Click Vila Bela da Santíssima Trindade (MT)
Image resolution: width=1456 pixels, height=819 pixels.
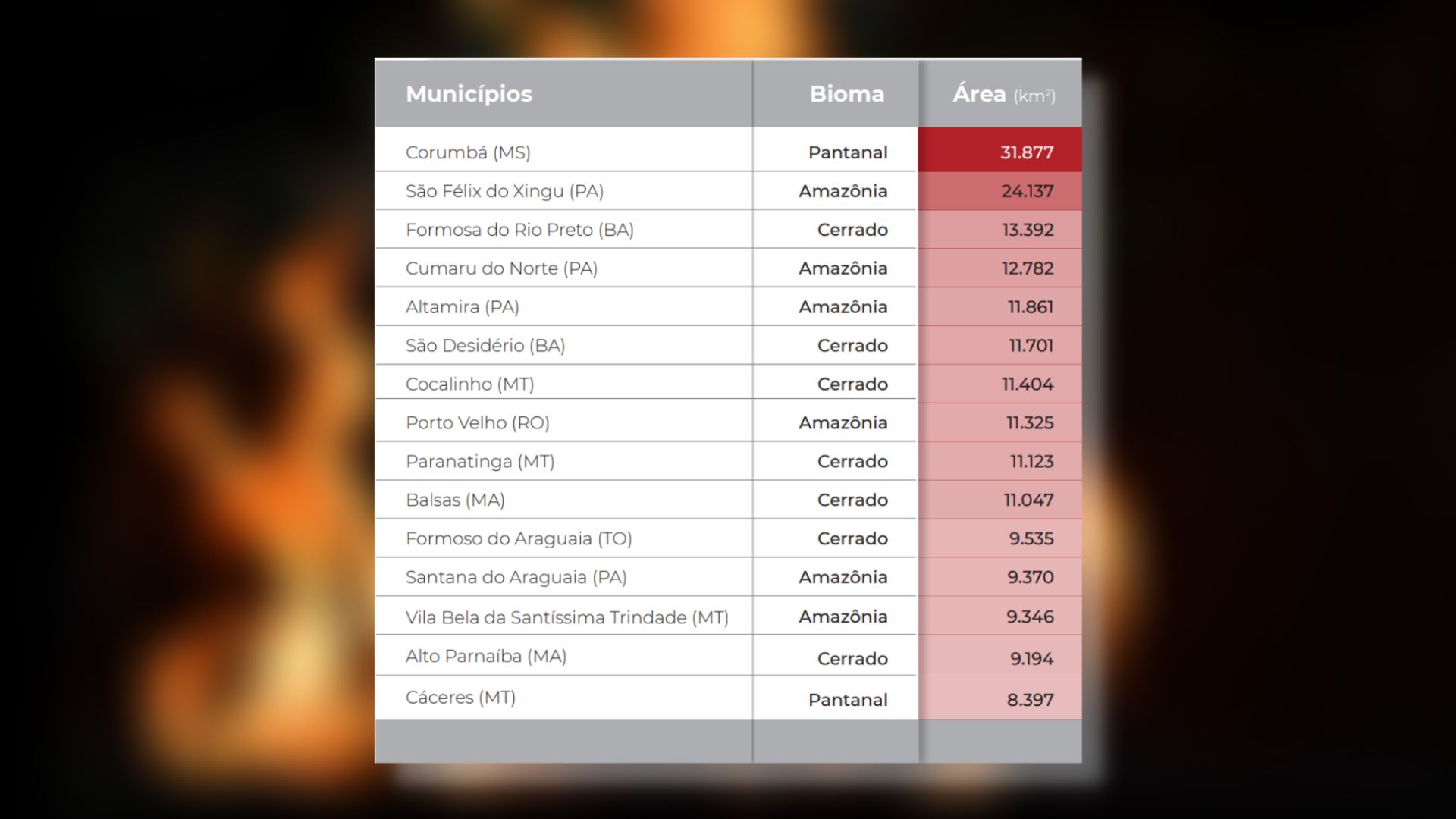[566, 618]
